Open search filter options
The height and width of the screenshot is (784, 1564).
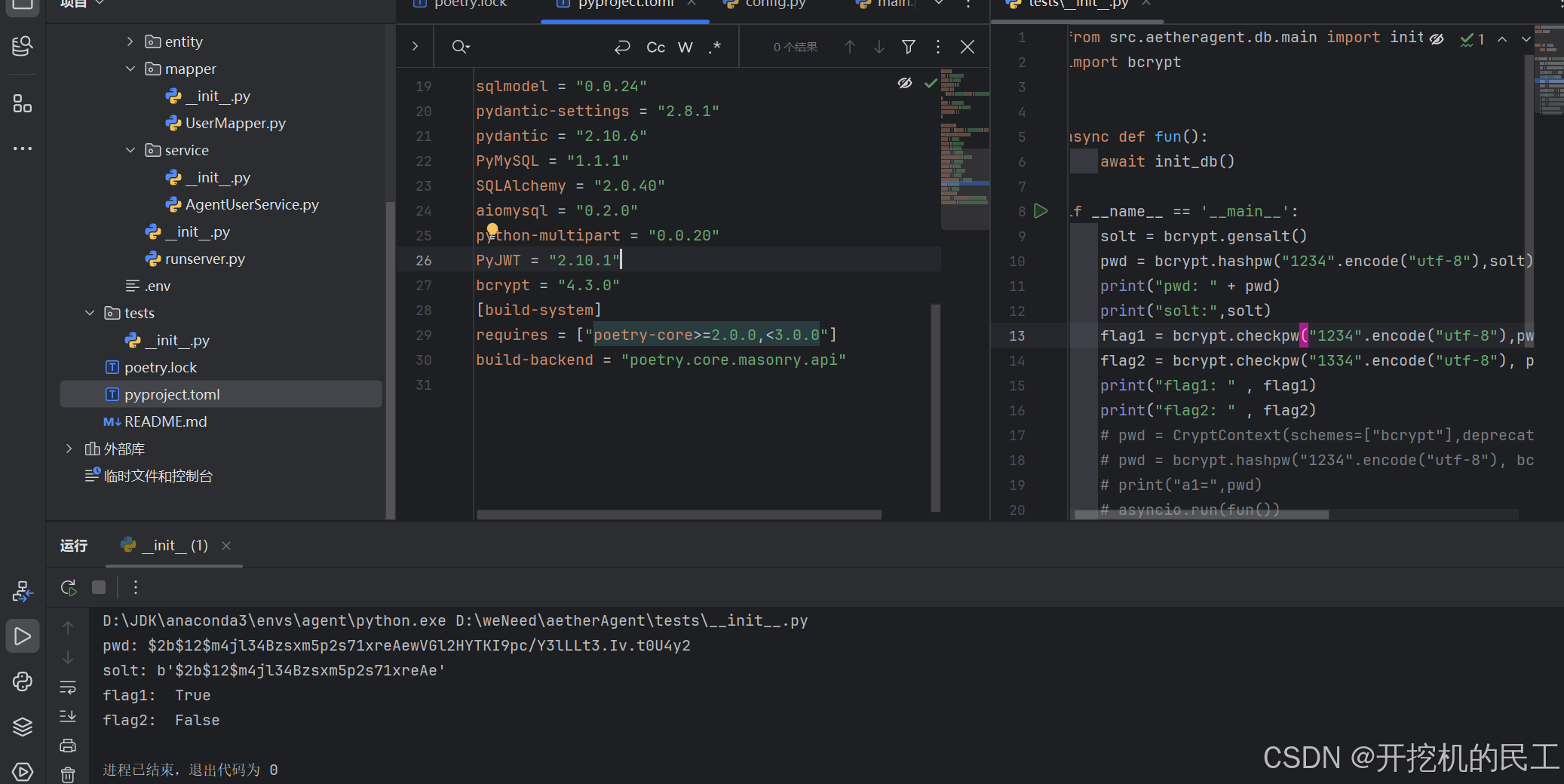(908, 46)
